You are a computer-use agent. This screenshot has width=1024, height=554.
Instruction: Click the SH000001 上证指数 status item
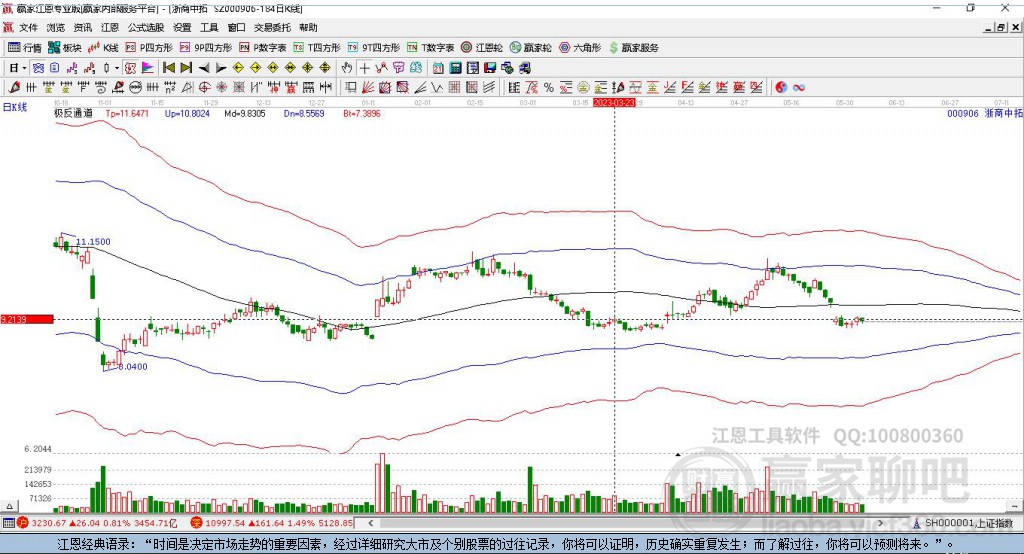coord(963,523)
